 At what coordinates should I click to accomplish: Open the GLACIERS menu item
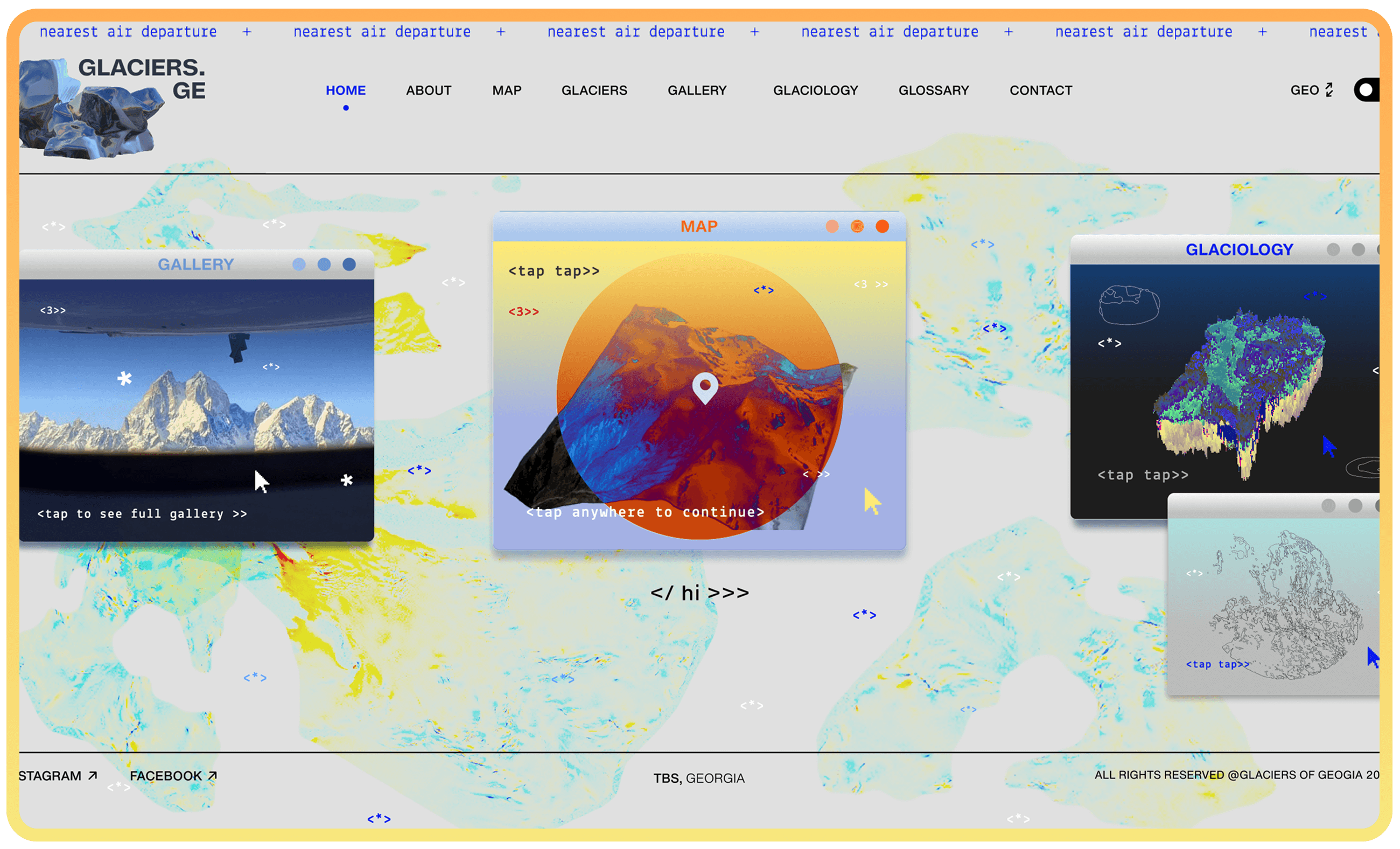[x=594, y=91]
